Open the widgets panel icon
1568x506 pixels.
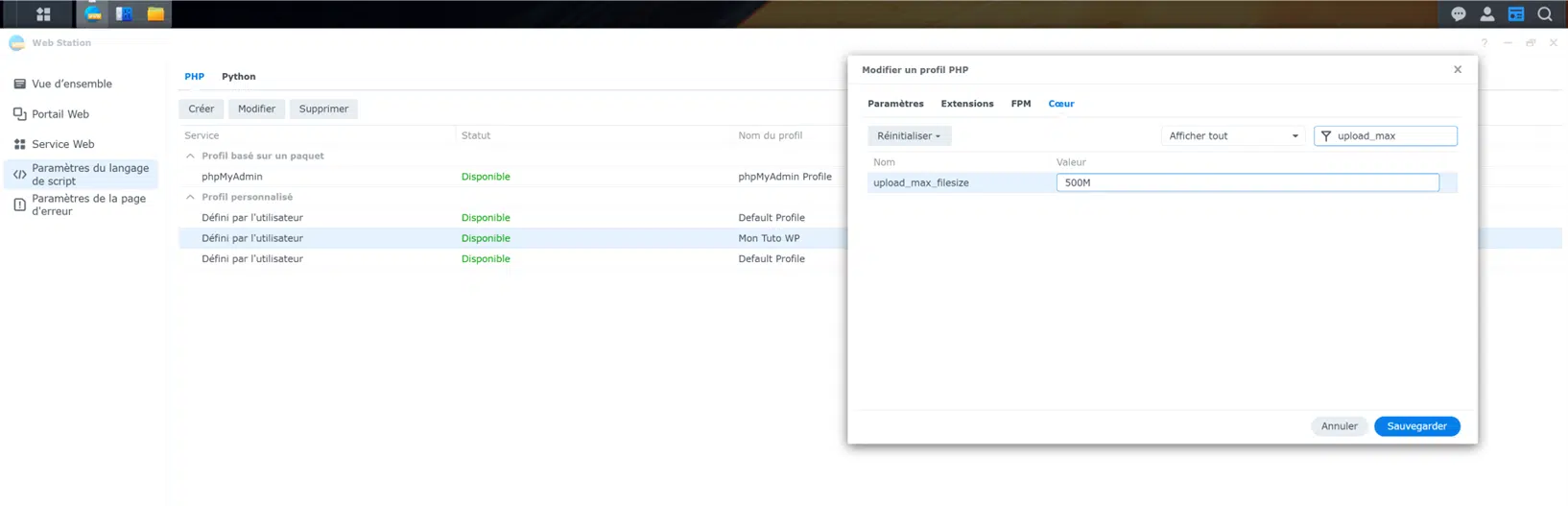point(1515,13)
